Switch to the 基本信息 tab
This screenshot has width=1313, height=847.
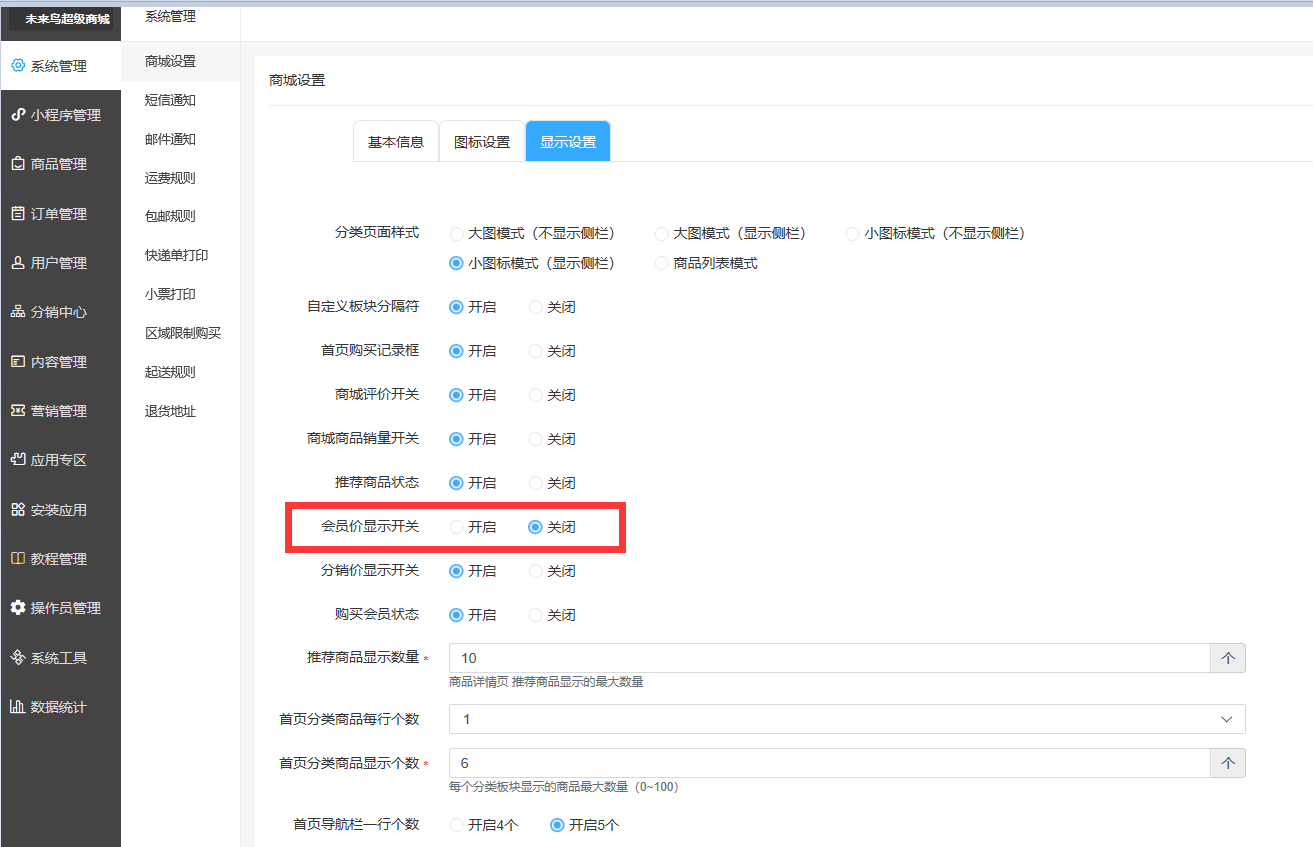(x=396, y=142)
